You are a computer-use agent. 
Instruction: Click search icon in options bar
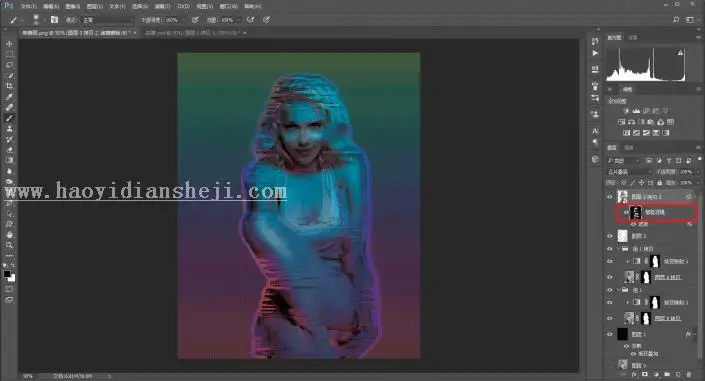pos(676,20)
